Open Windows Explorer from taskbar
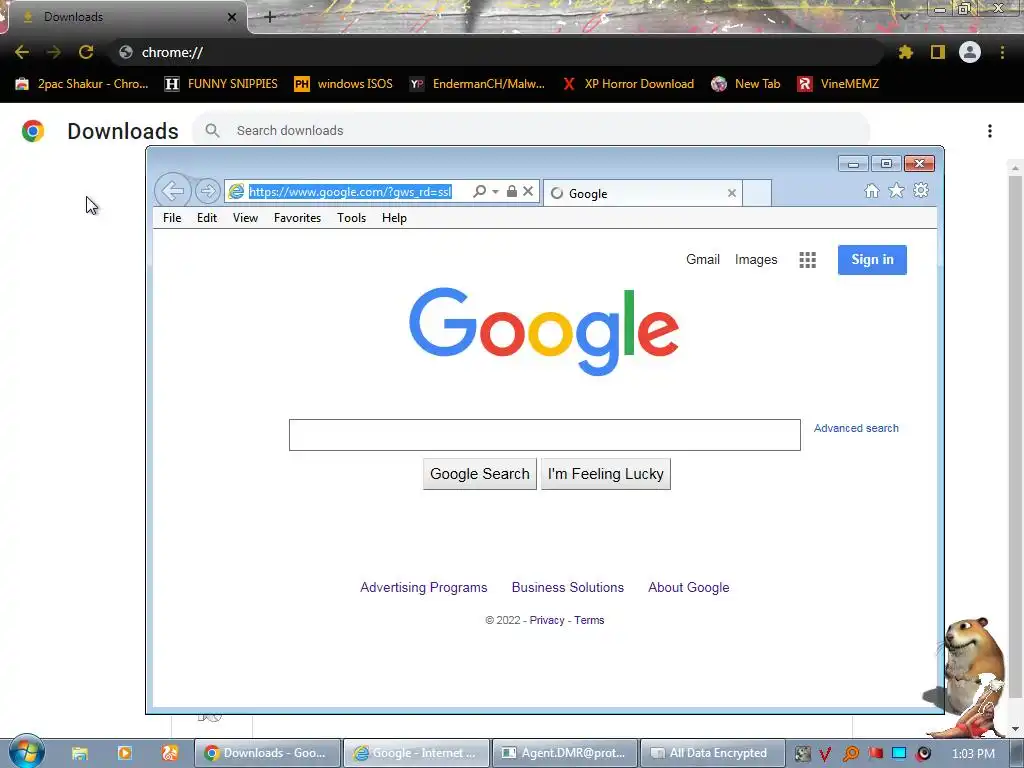Viewport: 1024px width, 768px height. click(80, 753)
